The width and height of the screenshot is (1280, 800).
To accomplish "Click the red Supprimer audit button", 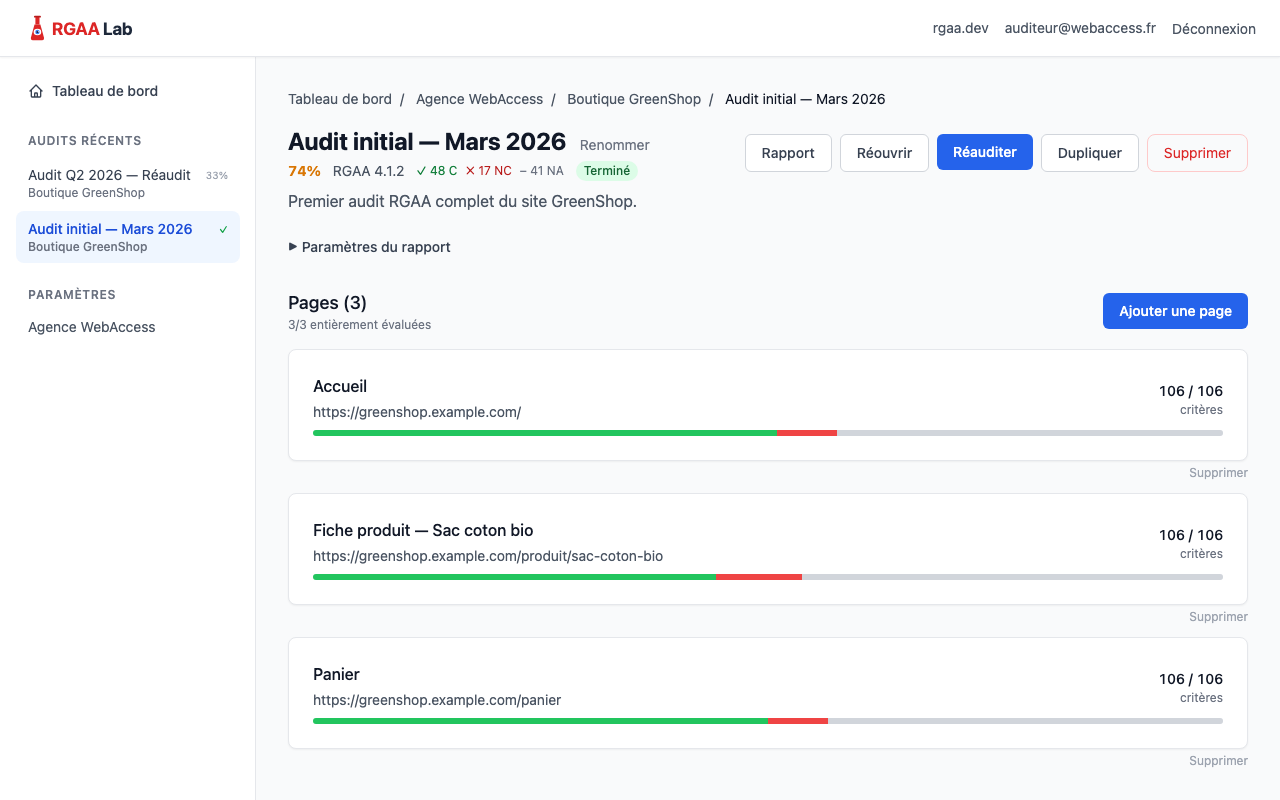I will coord(1197,153).
